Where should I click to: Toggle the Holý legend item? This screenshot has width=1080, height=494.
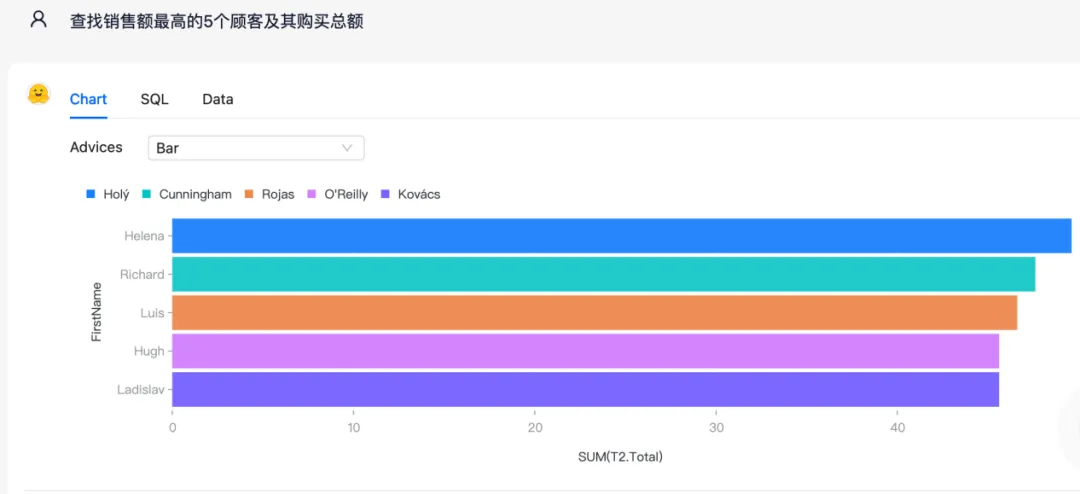coord(107,194)
